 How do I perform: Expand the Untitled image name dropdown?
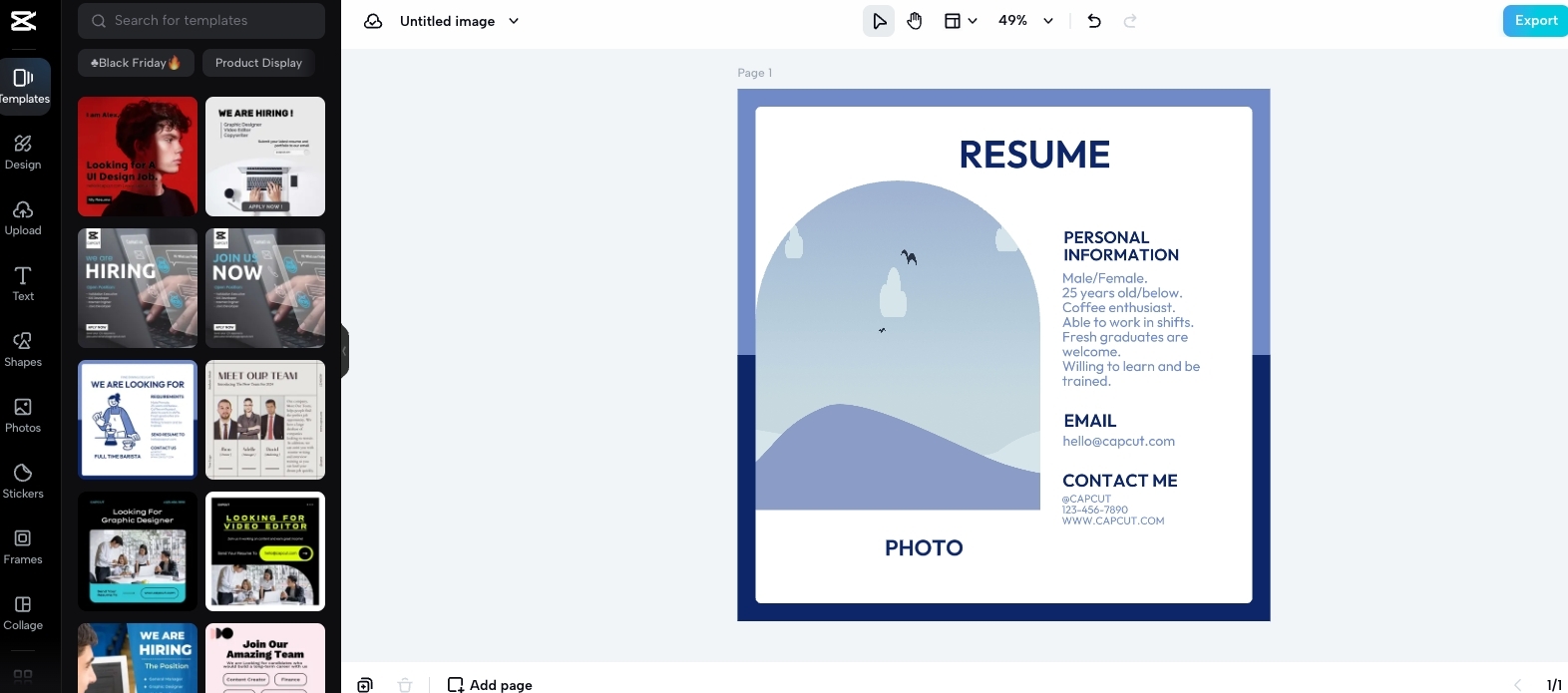coord(514,21)
